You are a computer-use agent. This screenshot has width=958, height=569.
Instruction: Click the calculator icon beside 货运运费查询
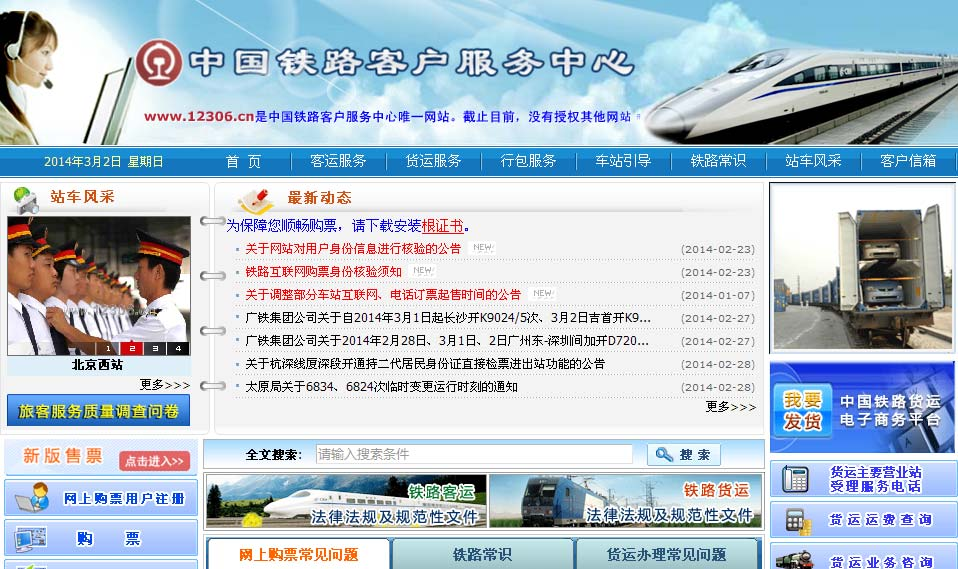[x=797, y=521]
